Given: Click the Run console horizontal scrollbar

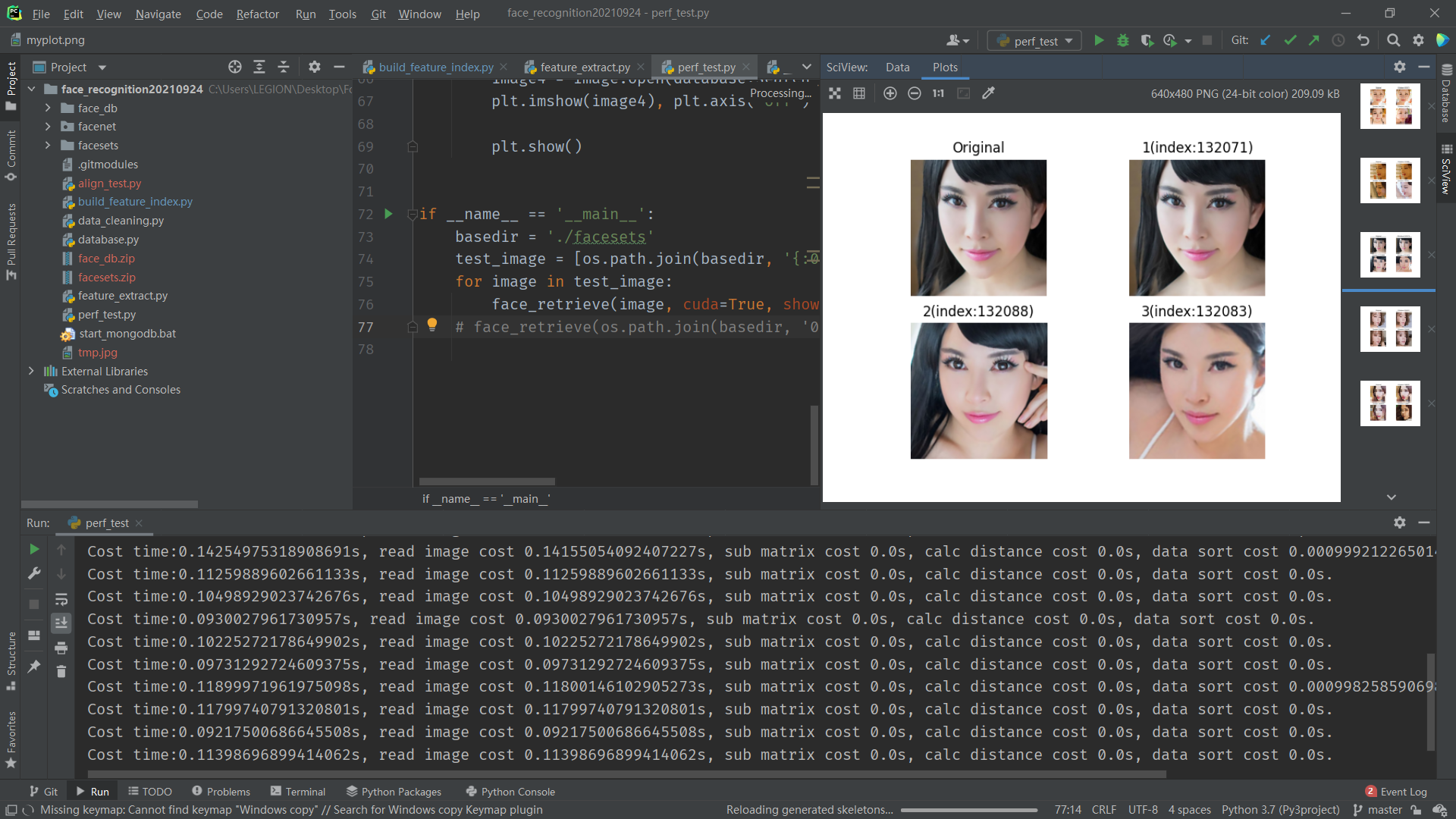Looking at the screenshot, I should coord(626,774).
